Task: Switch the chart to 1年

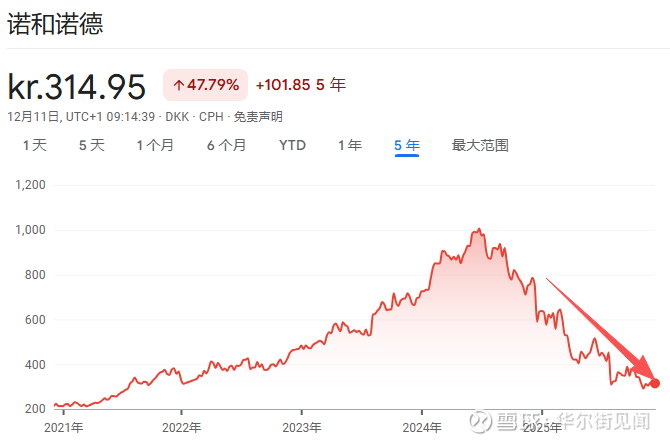Action: coord(349,145)
